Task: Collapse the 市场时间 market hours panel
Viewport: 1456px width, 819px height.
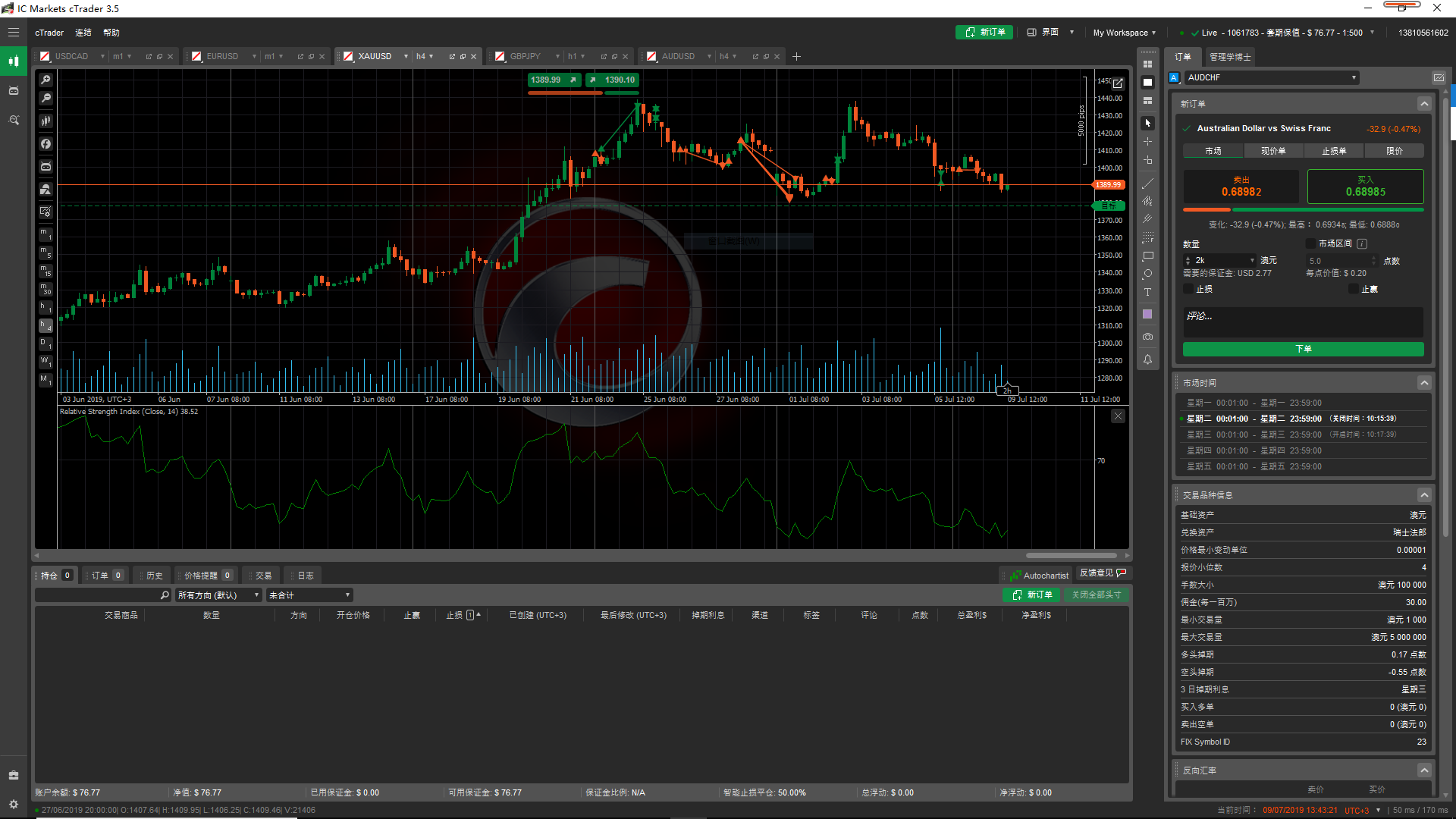Action: 1424,383
